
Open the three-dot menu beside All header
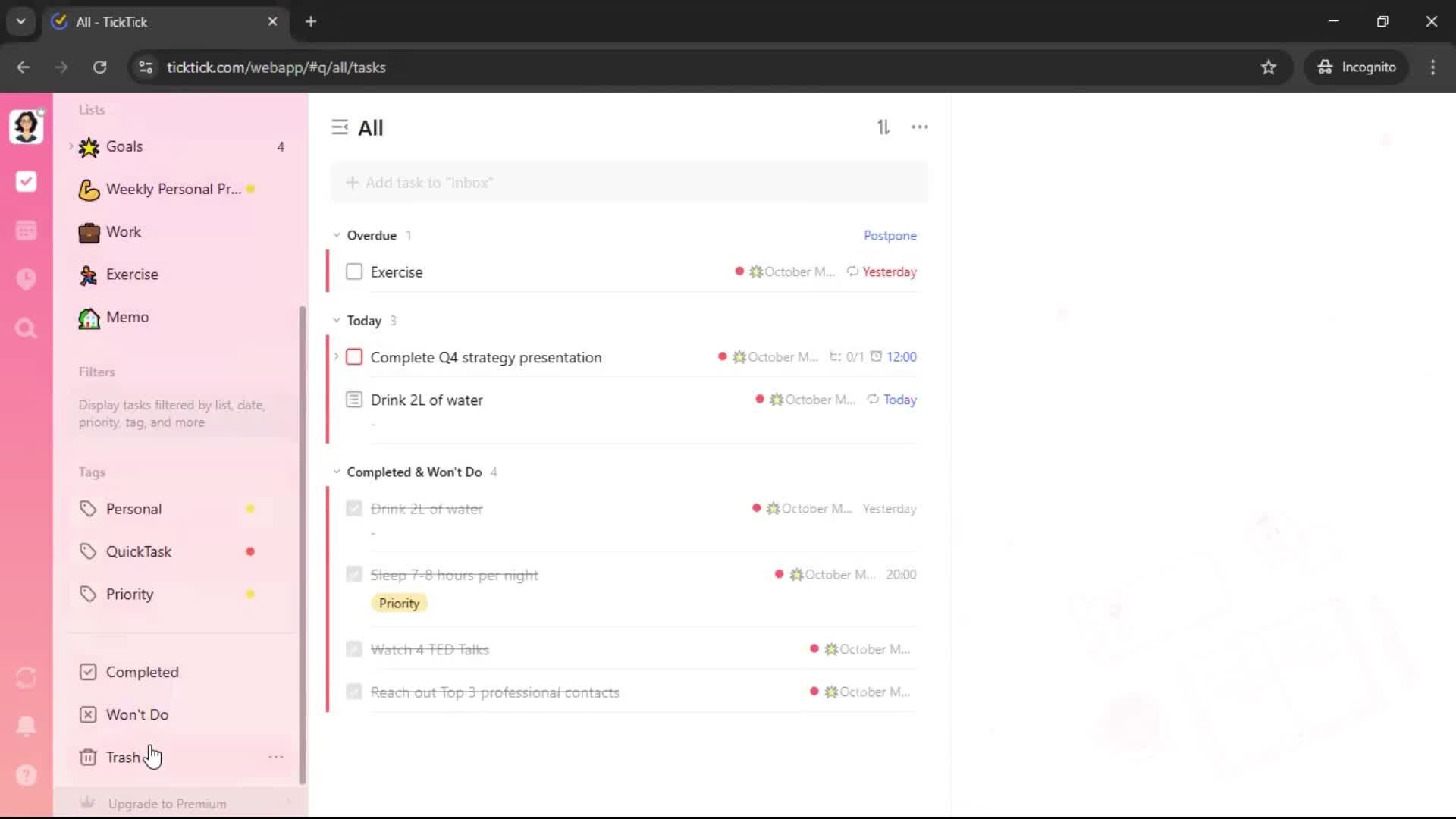tap(919, 127)
